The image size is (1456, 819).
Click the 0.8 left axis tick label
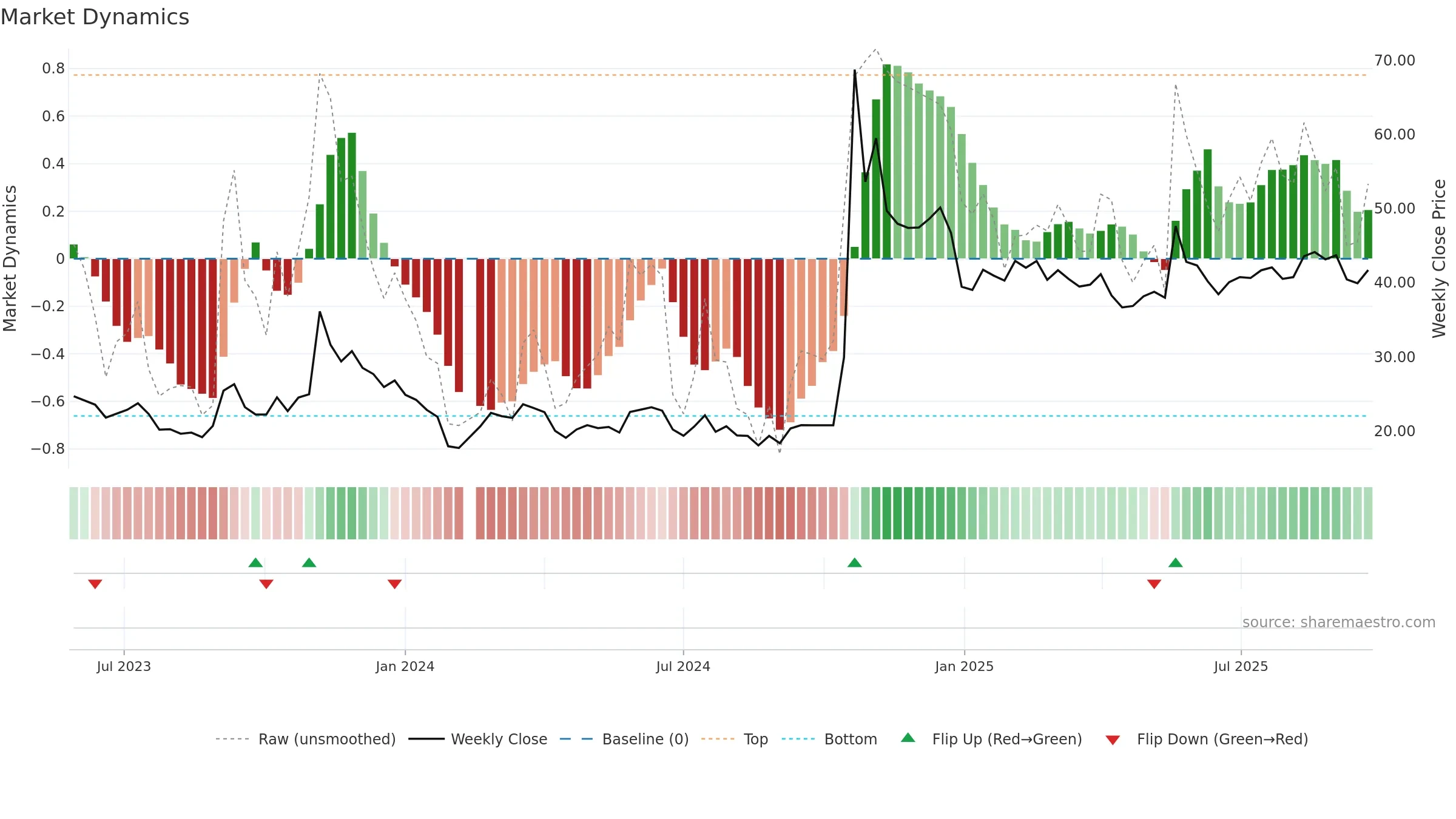click(x=53, y=69)
